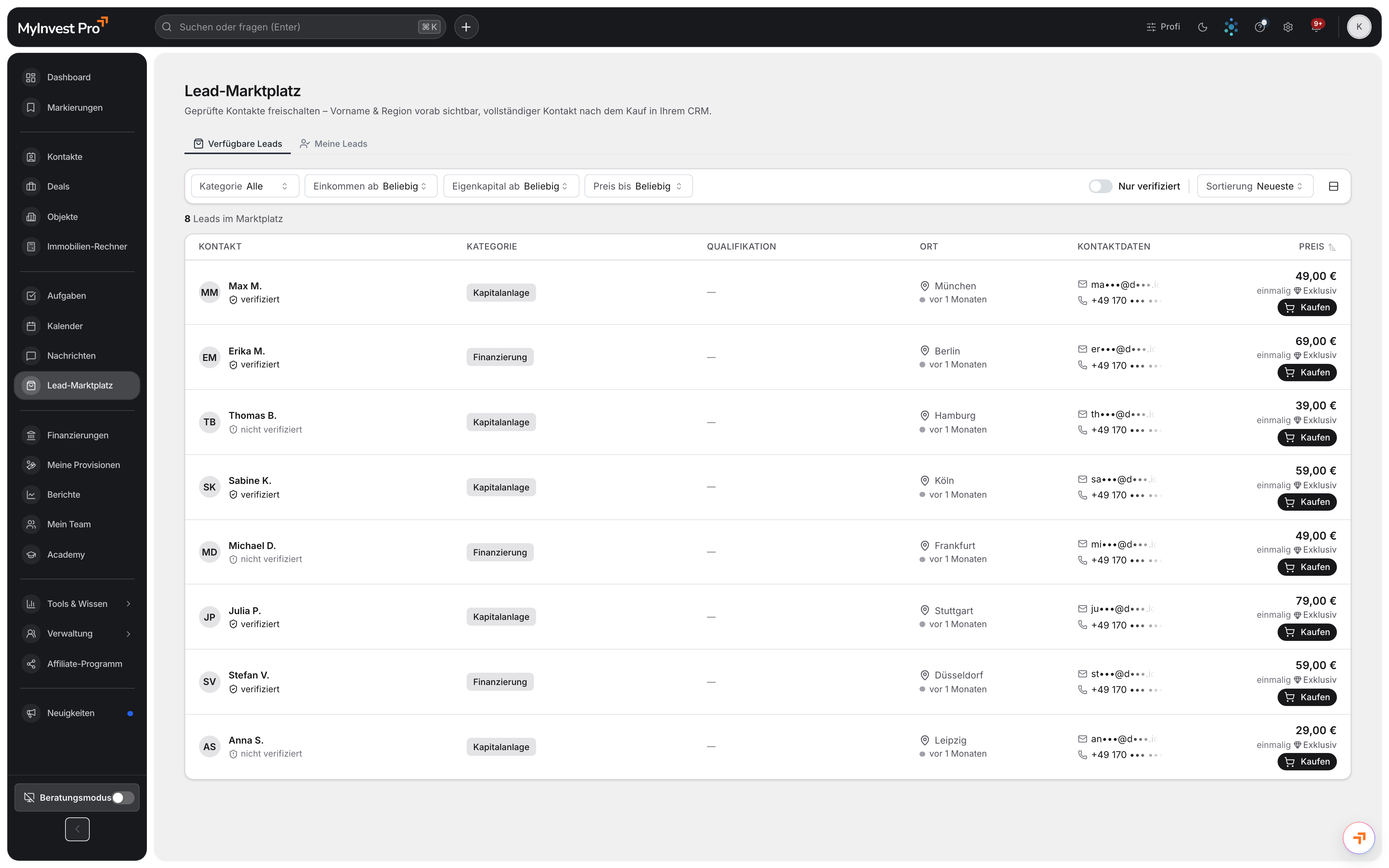The width and height of the screenshot is (1389, 868).
Task: Click Michael D. contact name
Action: click(252, 546)
